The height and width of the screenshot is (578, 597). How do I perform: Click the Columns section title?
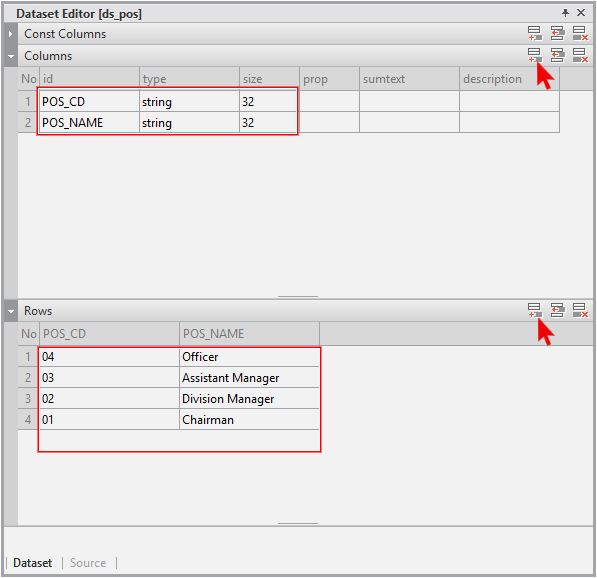point(48,56)
